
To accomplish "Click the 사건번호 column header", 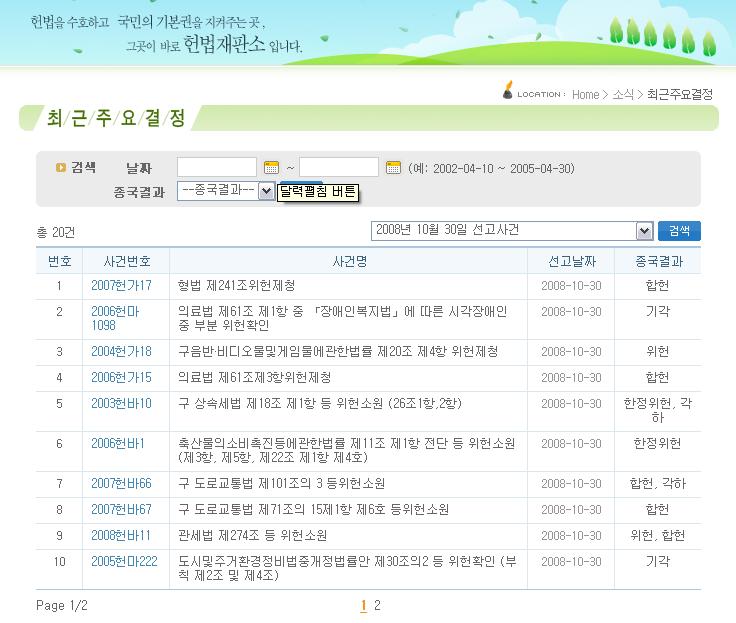I will click(127, 261).
